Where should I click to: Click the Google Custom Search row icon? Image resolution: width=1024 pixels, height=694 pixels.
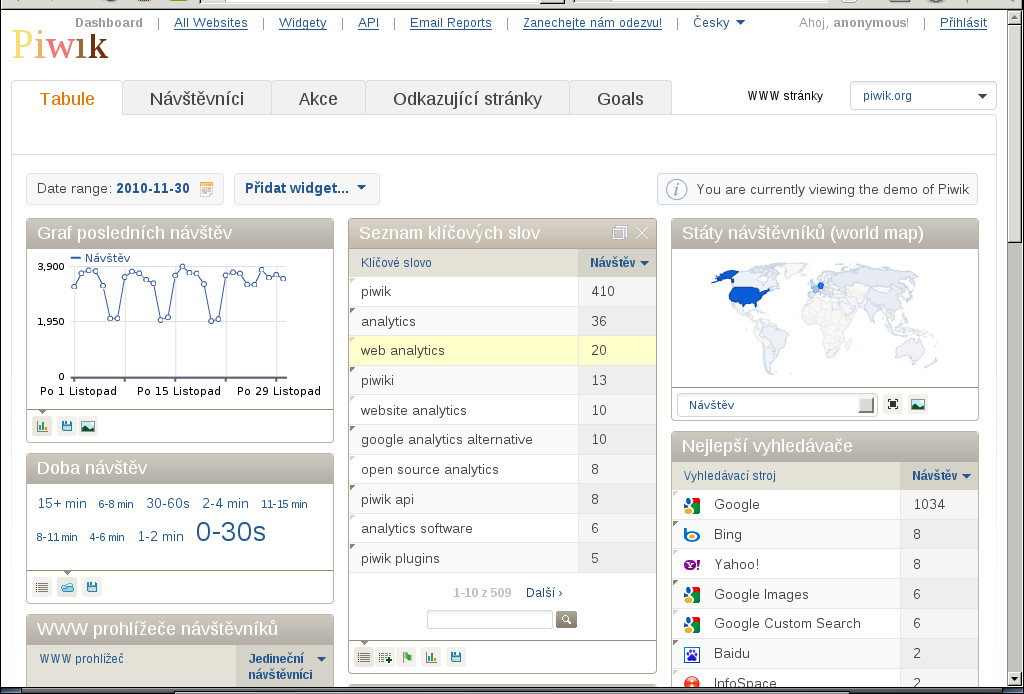click(692, 623)
